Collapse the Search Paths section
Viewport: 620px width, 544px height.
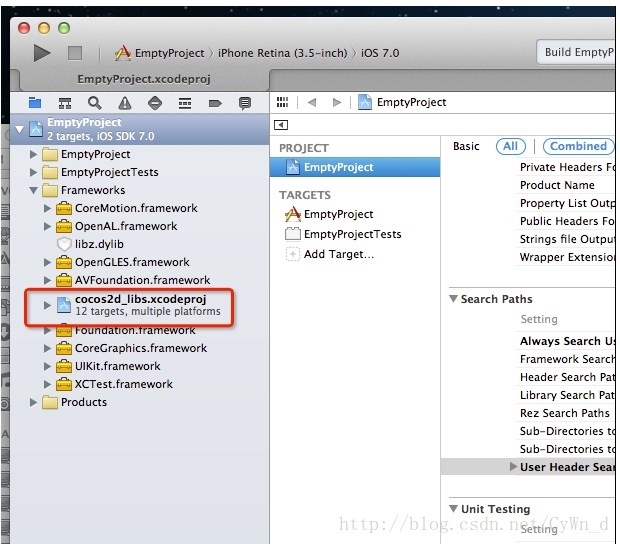pyautogui.click(x=454, y=299)
